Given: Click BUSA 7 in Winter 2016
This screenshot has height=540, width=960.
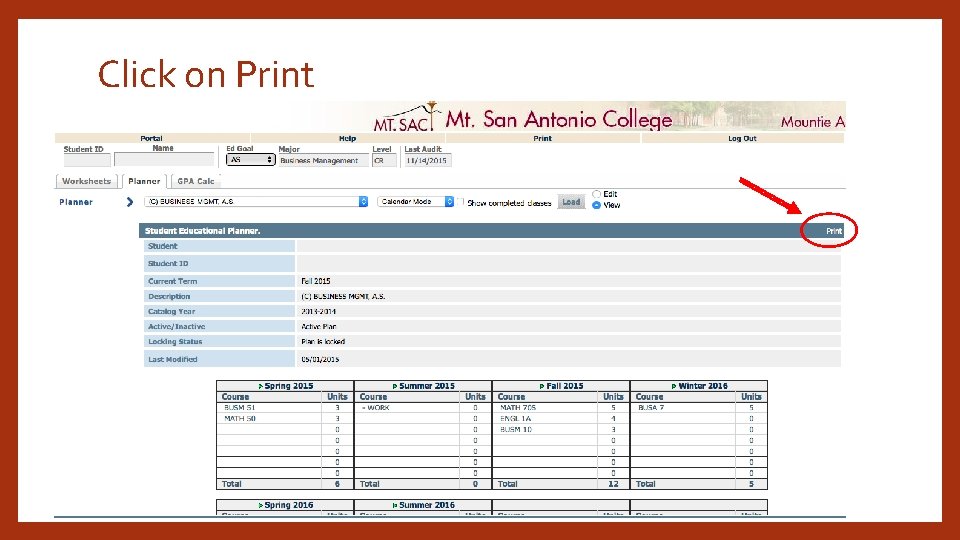Looking at the screenshot, I should [651, 408].
